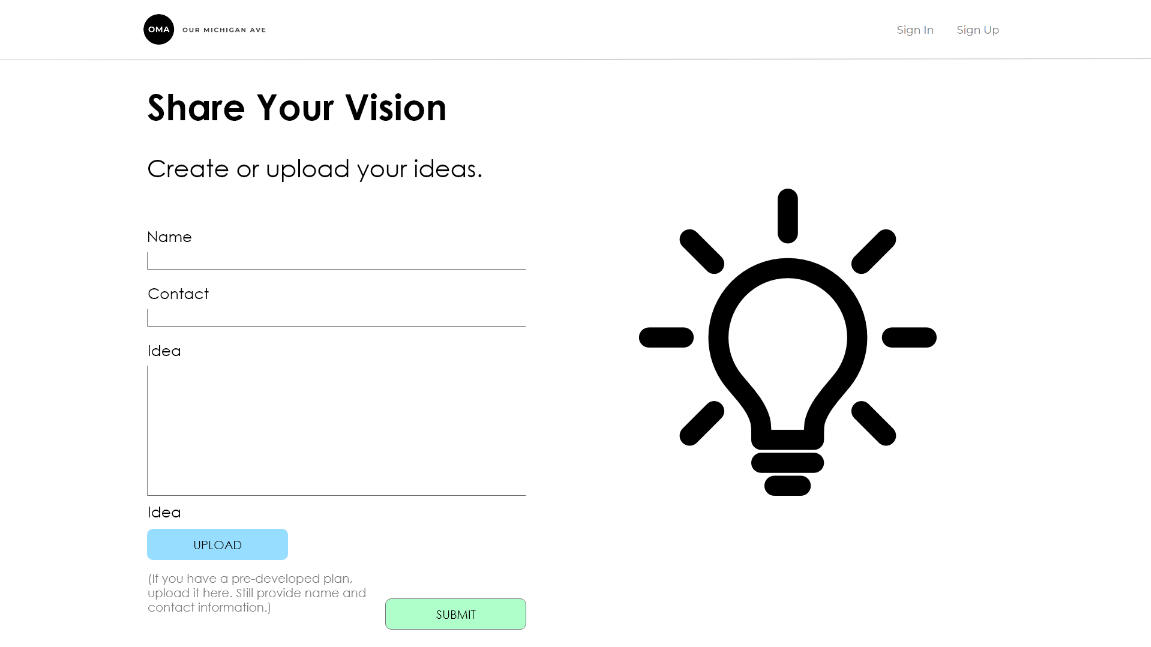Click the OMA circular logo
The image size is (1151, 647).
click(x=159, y=30)
